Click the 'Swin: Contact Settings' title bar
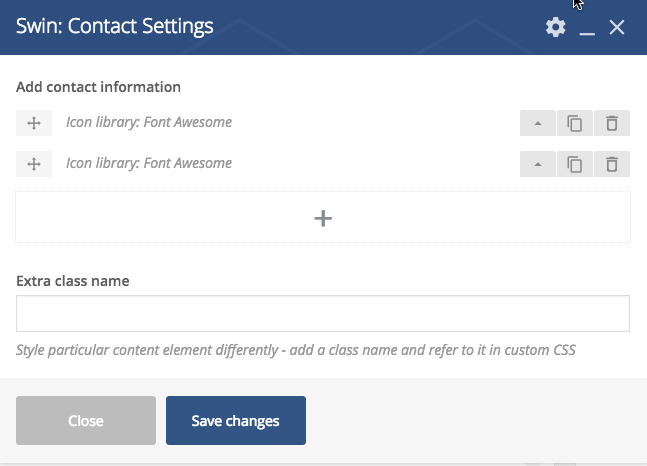647x466 pixels. [115, 26]
